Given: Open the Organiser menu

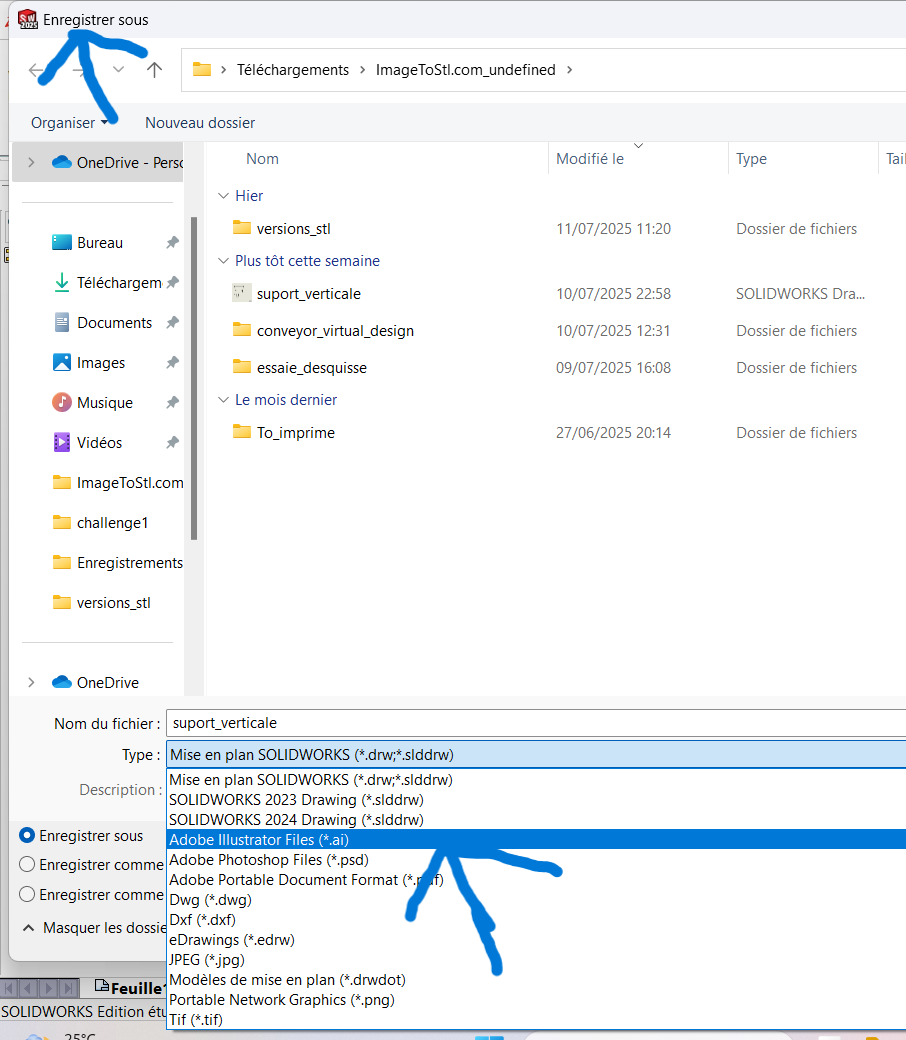Looking at the screenshot, I should pyautogui.click(x=69, y=123).
